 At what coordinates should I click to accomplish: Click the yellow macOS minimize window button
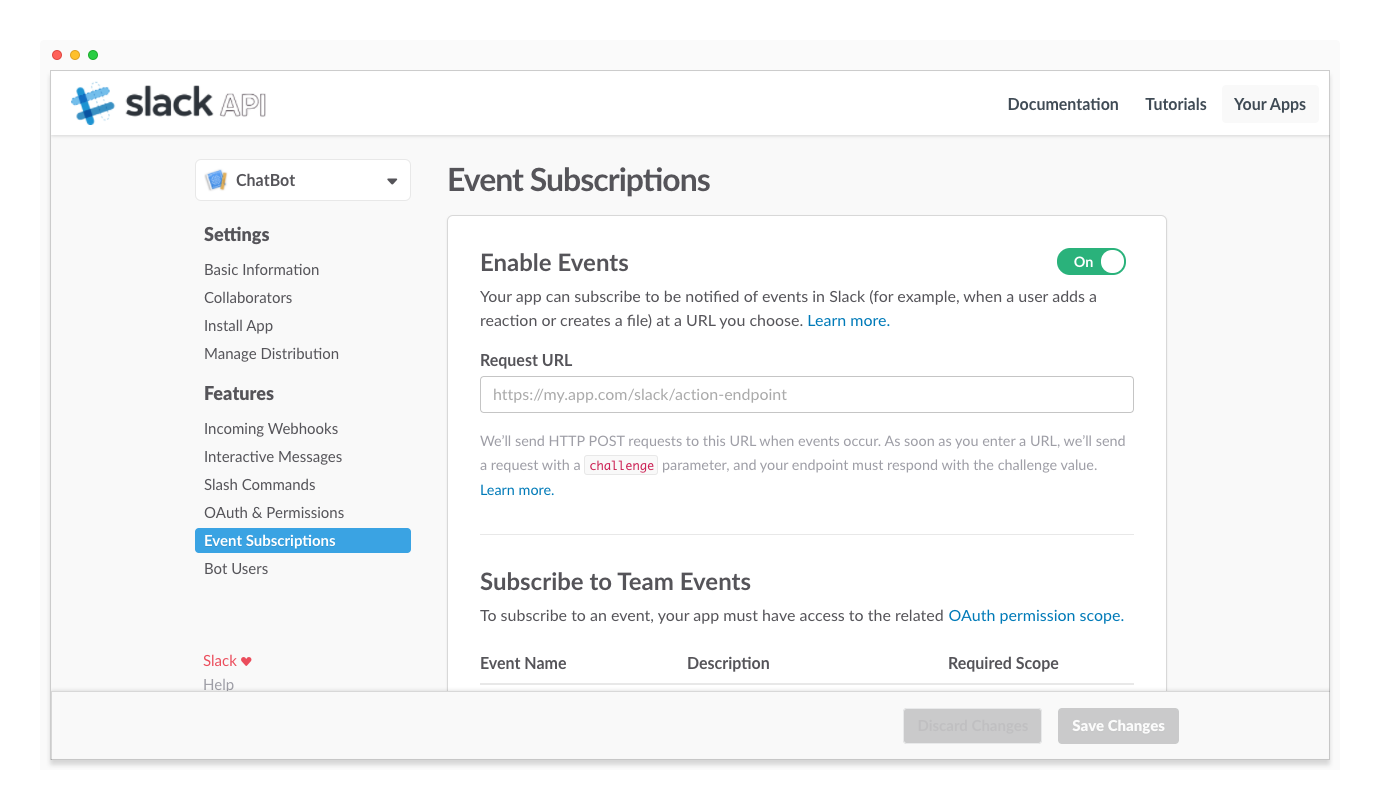(75, 55)
